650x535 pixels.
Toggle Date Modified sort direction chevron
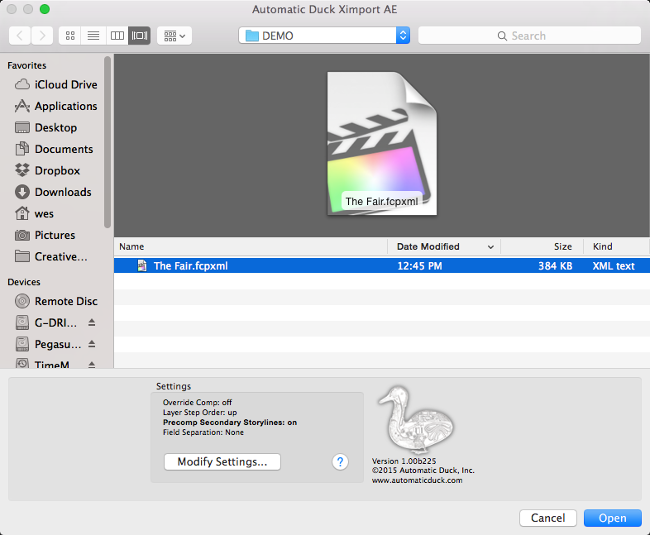pyautogui.click(x=491, y=247)
